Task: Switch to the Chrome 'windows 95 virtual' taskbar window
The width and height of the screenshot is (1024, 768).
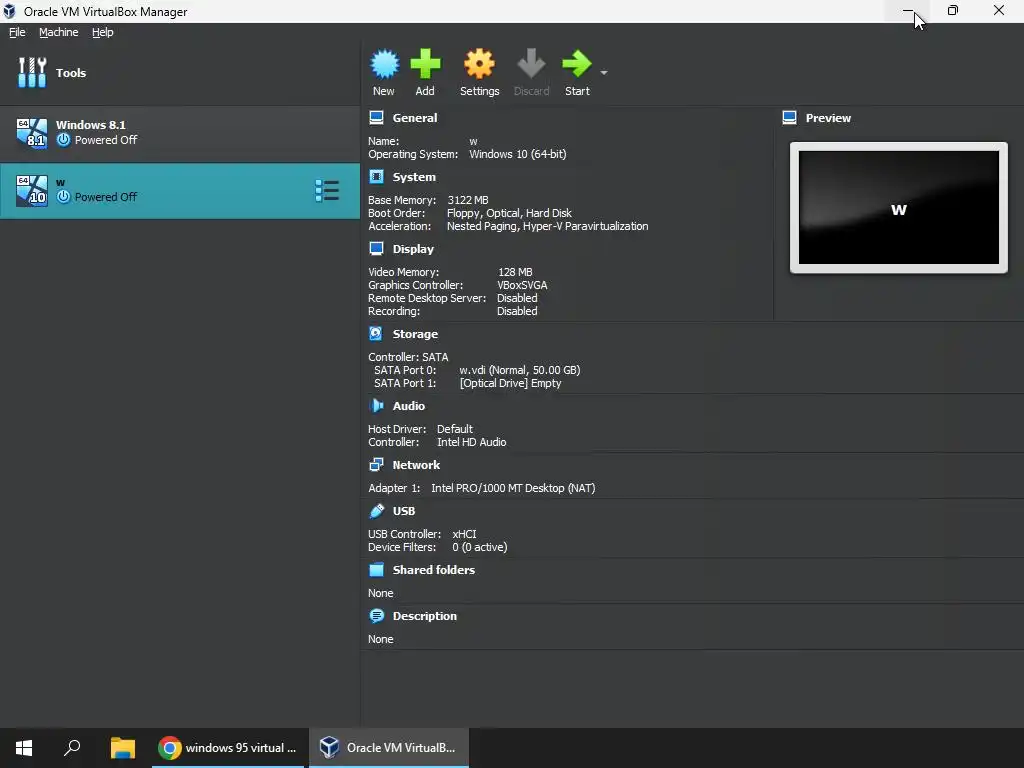Action: (x=228, y=748)
